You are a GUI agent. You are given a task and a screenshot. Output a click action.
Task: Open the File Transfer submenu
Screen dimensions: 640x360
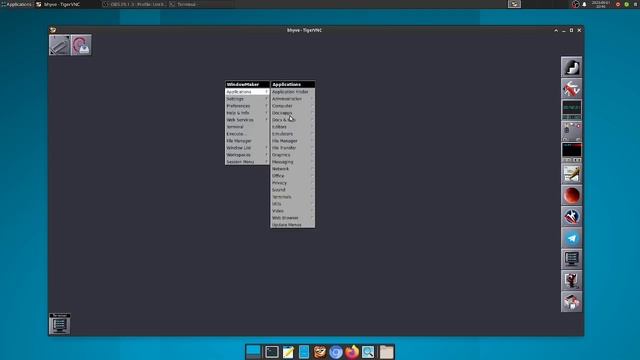[292, 148]
